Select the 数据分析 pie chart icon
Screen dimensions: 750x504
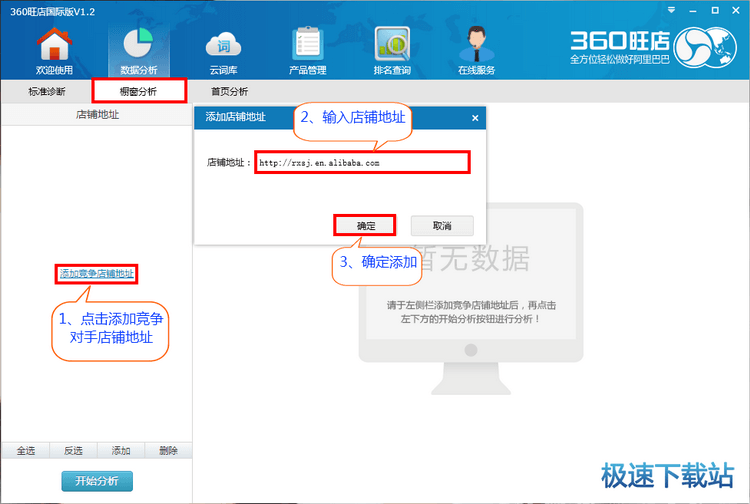[x=138, y=50]
